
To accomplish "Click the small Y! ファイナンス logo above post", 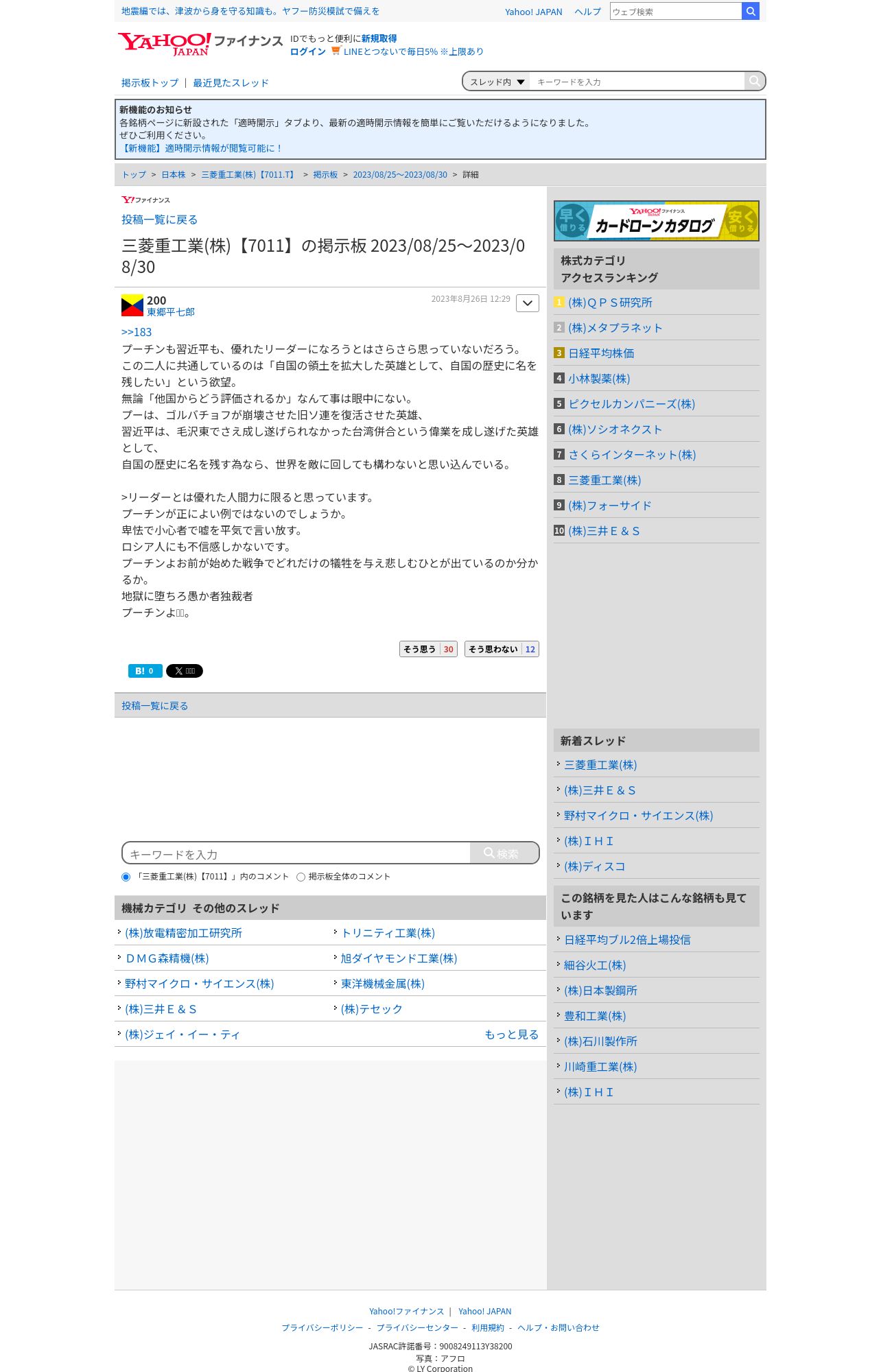I will pyautogui.click(x=145, y=200).
